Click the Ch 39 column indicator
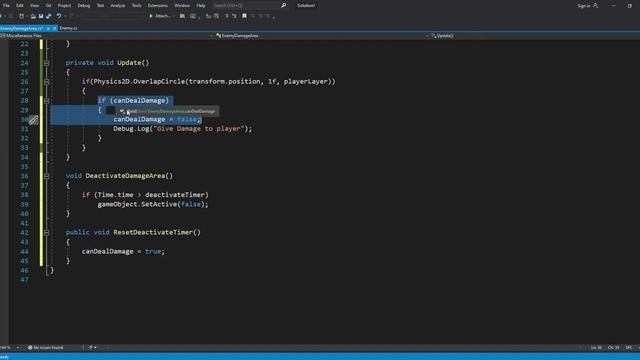Image resolution: width=640 pixels, height=360 pixels. [x=613, y=348]
